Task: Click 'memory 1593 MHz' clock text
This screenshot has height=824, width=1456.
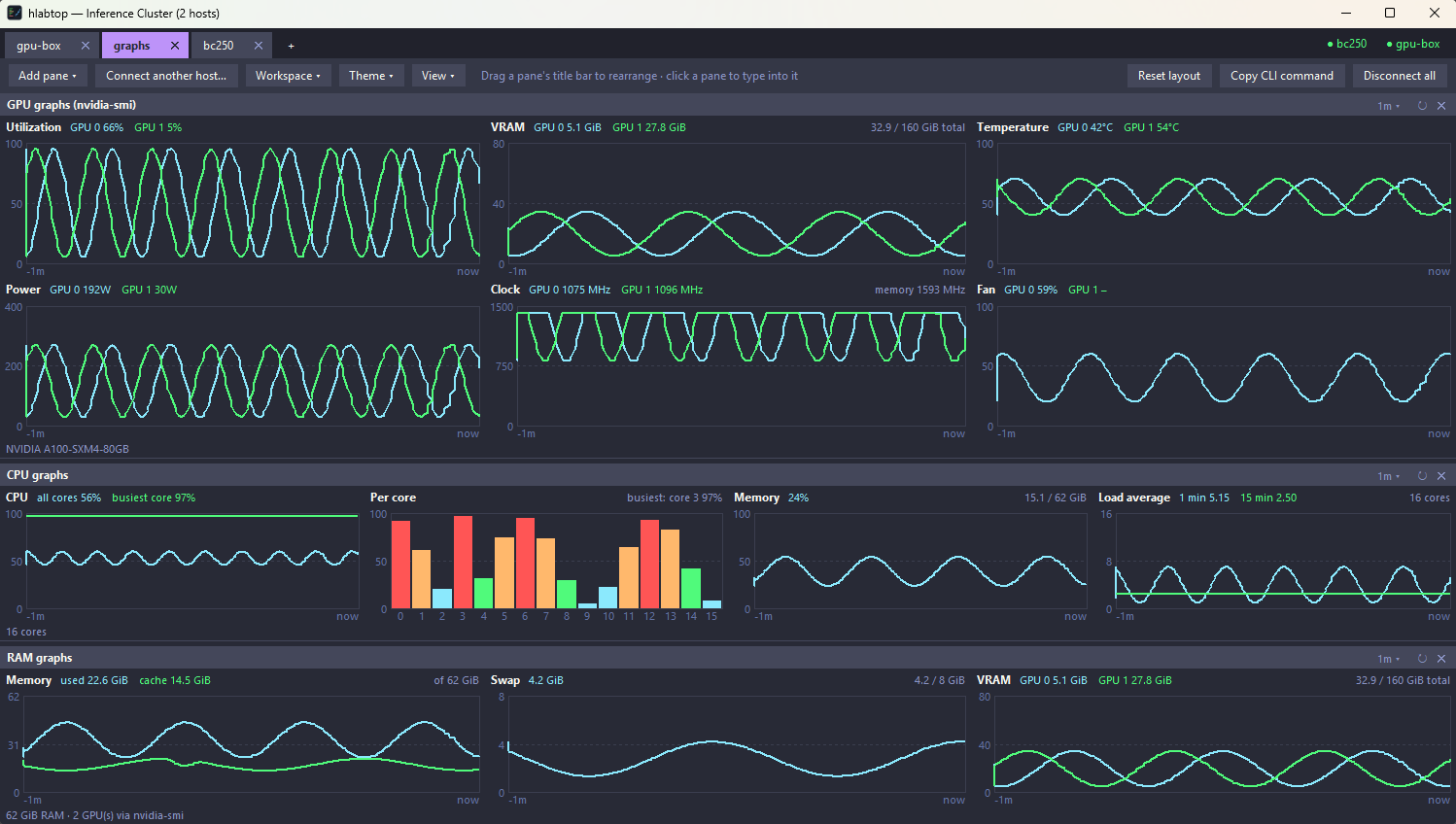Action: [919, 290]
